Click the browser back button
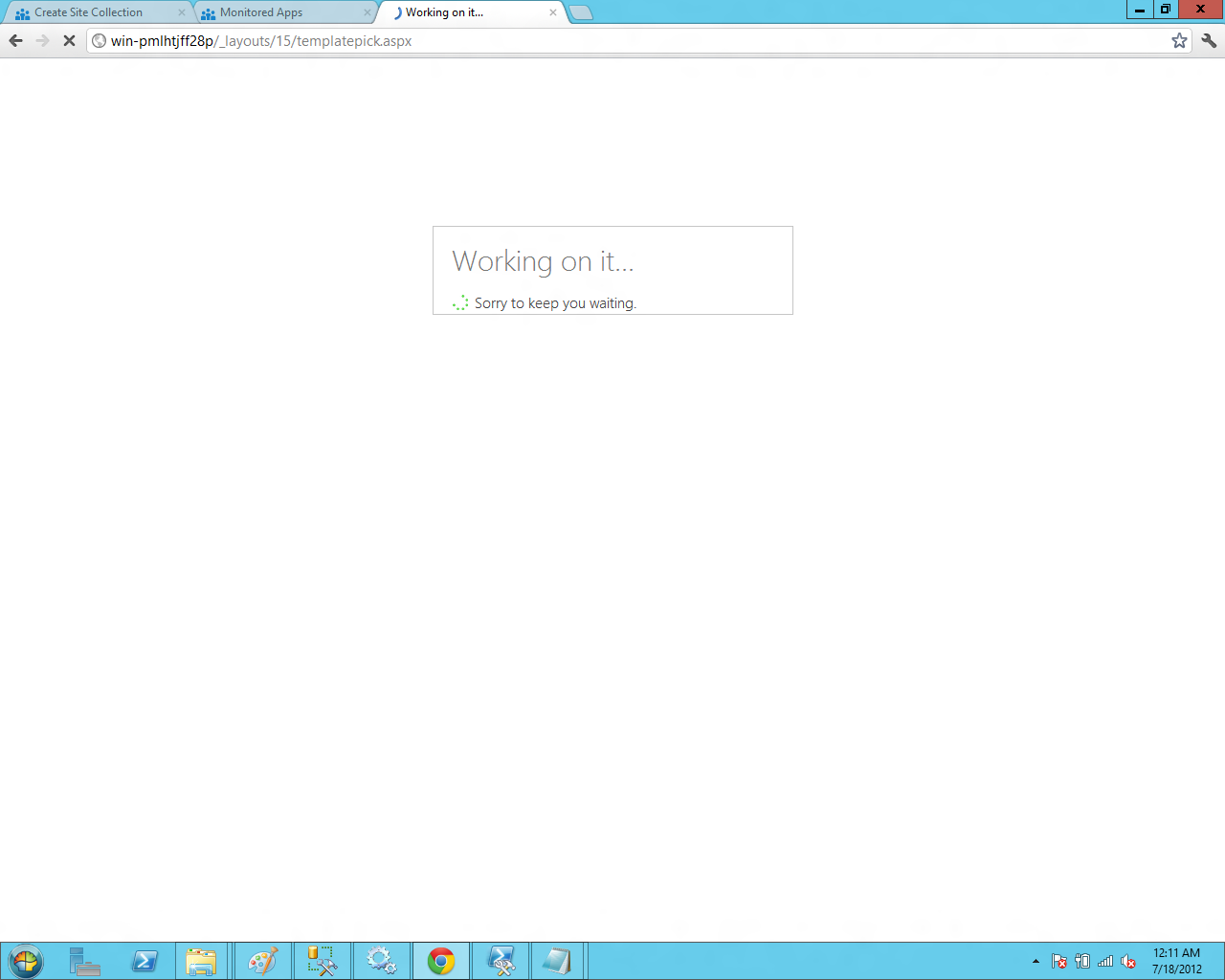 [14, 41]
